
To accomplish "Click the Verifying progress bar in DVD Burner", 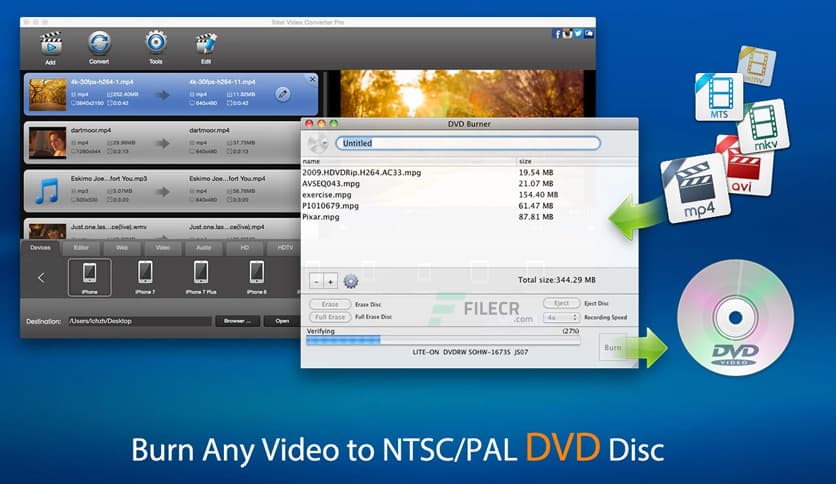I will click(443, 340).
